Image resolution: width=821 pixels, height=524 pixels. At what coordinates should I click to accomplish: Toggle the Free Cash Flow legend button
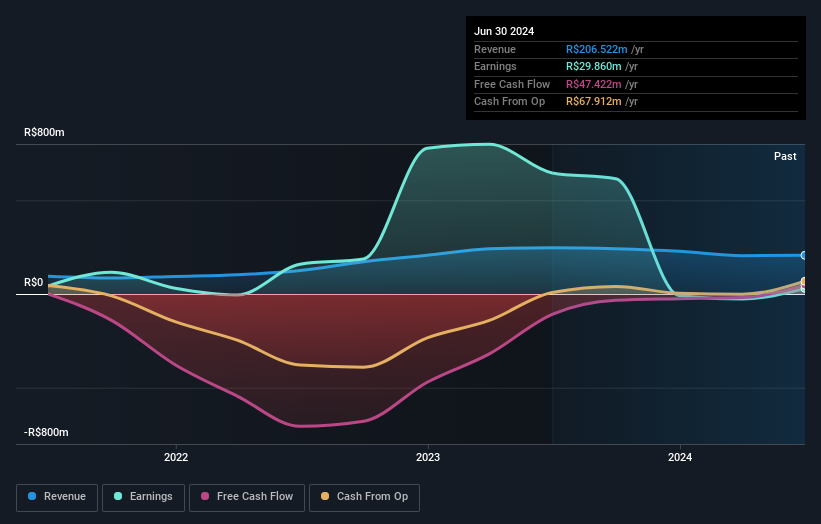coord(247,497)
